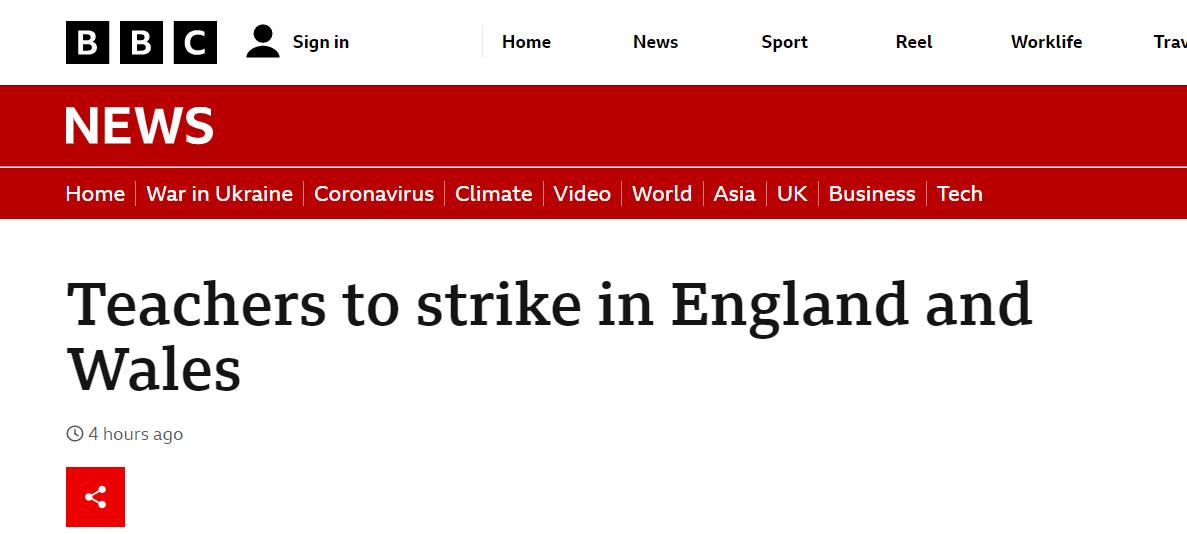Open the Asia news section

[x=734, y=194]
